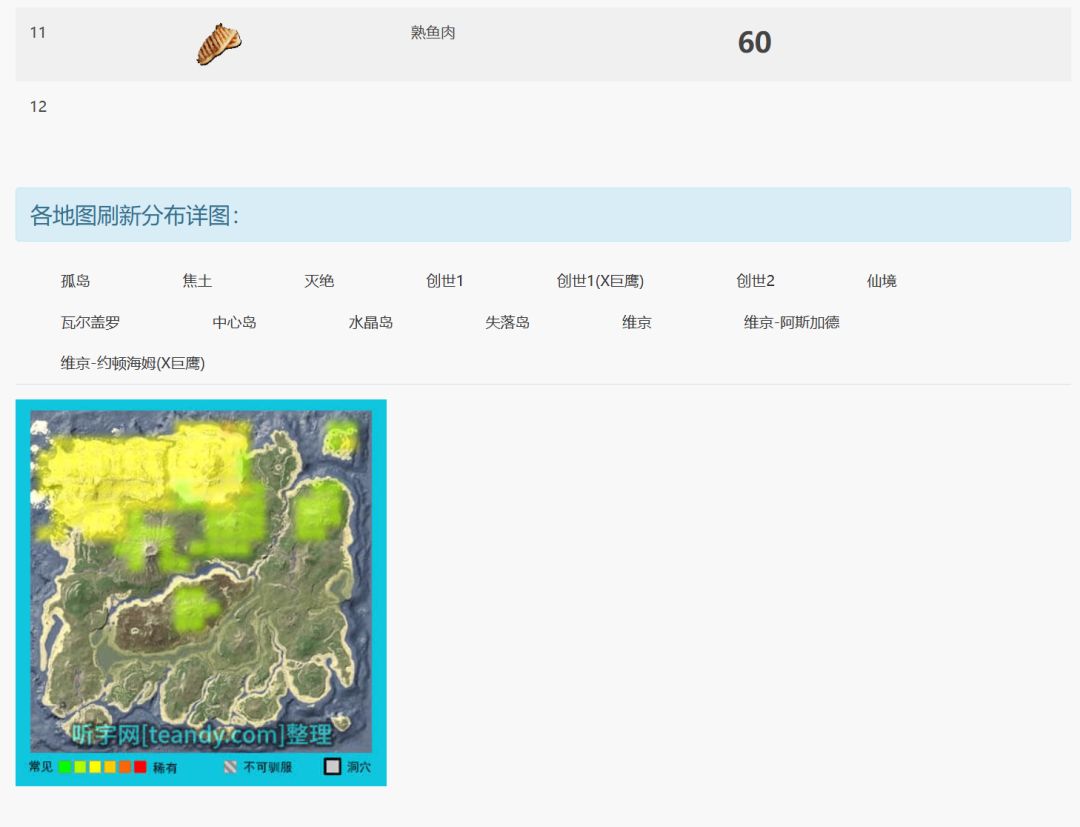Open the 瓦尔盖罗 map tab
This screenshot has width=1080, height=827.
pos(90,322)
